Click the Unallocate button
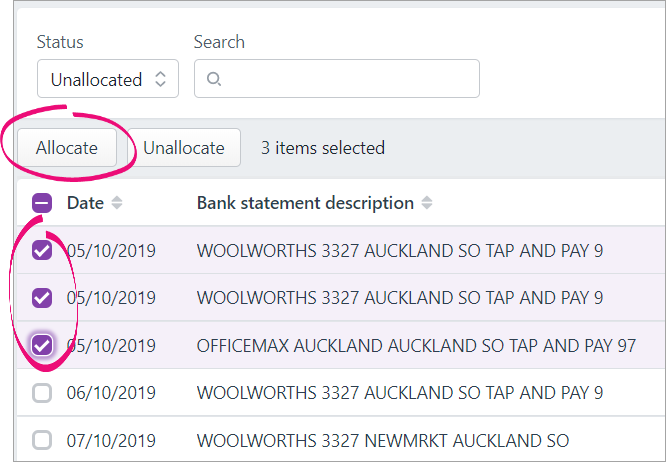Viewport: 666px width, 462px height. pos(184,148)
